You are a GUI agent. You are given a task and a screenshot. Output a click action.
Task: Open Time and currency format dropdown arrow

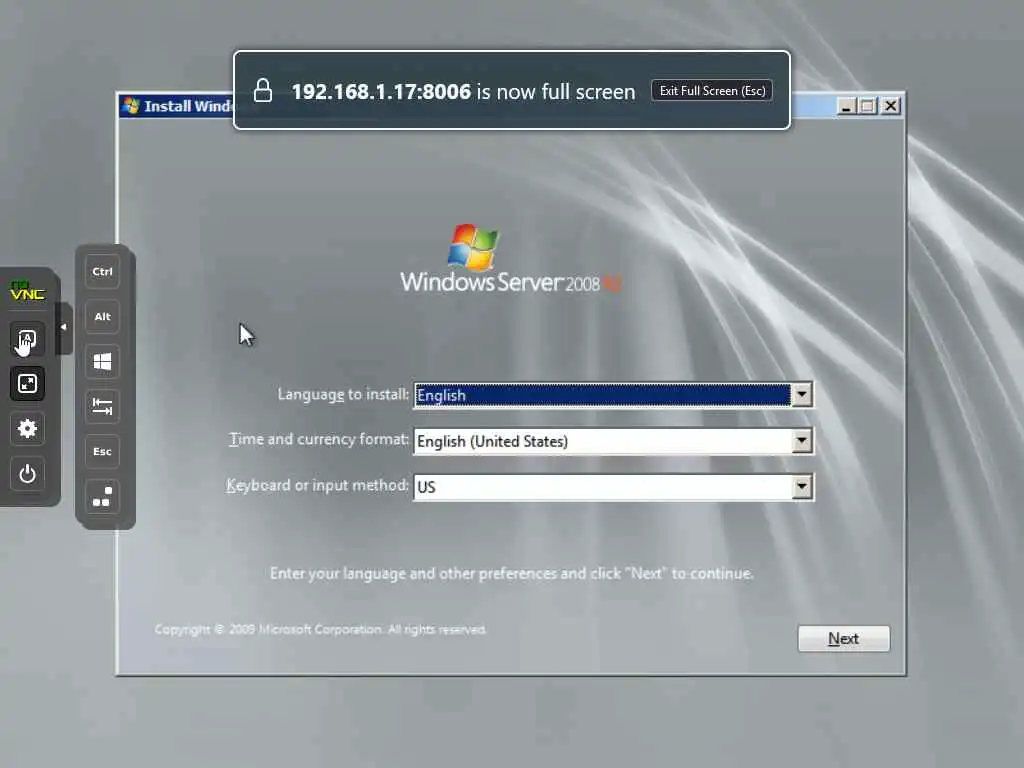click(x=801, y=441)
